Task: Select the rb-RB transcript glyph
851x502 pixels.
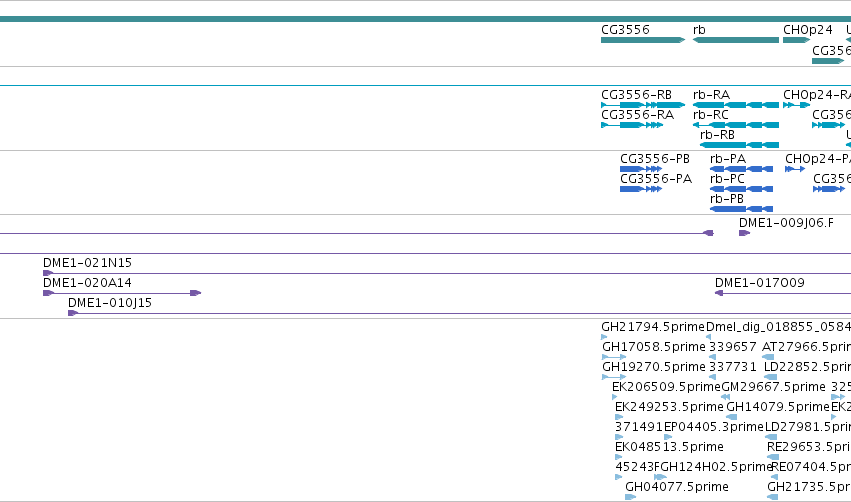Action: 740,145
